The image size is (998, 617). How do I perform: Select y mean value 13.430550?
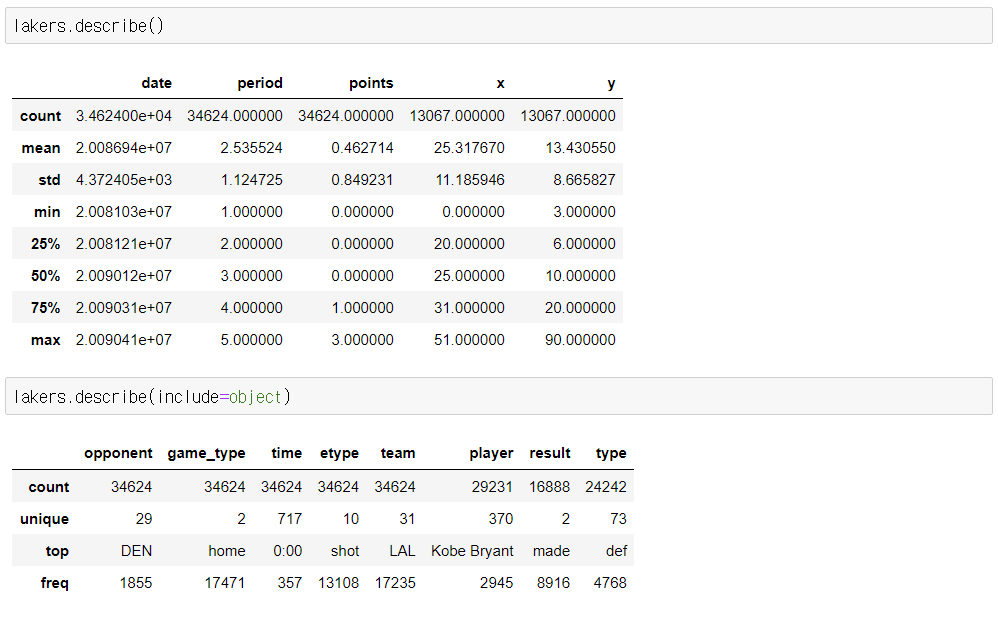pyautogui.click(x=580, y=148)
